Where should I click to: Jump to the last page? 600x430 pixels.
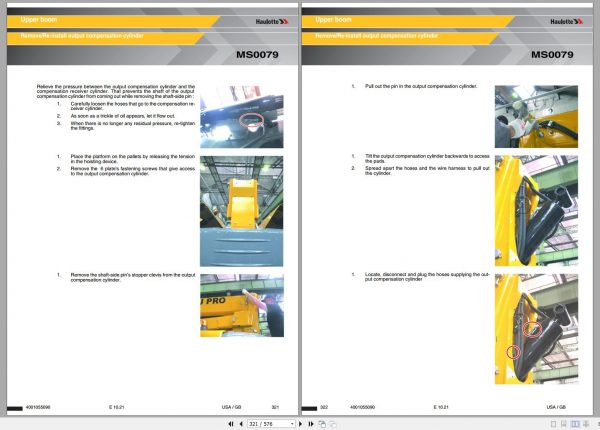[311, 424]
